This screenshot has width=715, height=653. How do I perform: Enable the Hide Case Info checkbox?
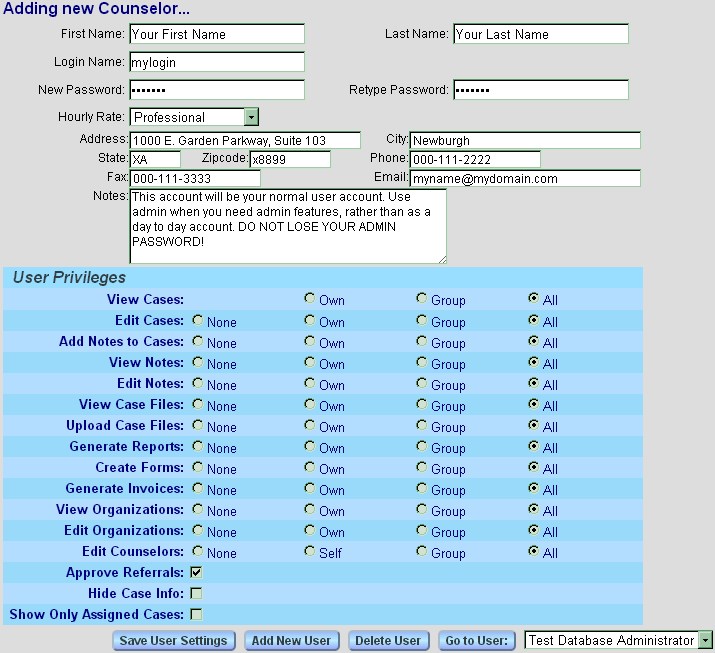[196, 594]
